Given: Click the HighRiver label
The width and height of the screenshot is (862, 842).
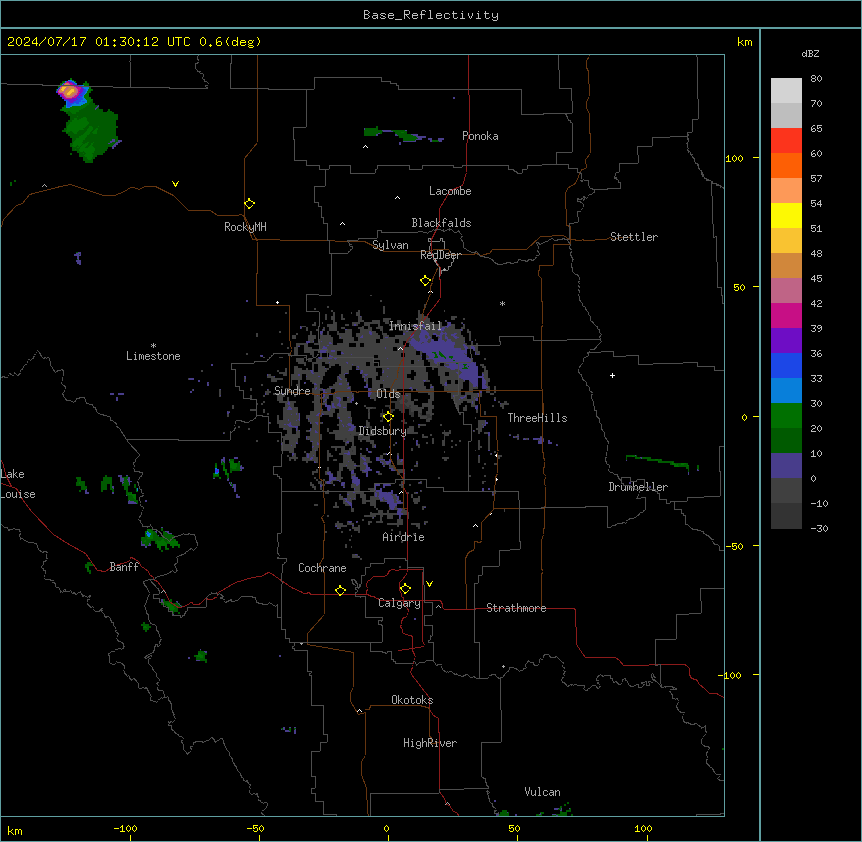Looking at the screenshot, I should click(x=430, y=743).
